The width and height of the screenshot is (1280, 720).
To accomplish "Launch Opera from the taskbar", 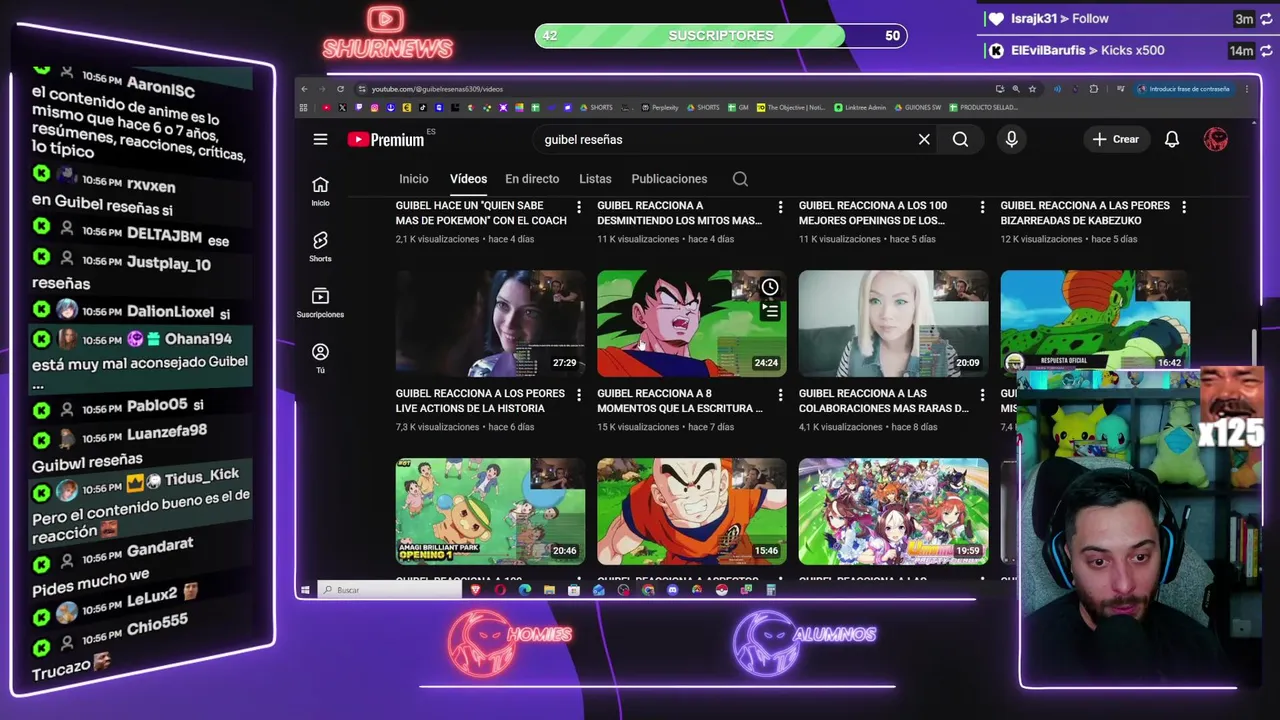I will click(x=500, y=590).
